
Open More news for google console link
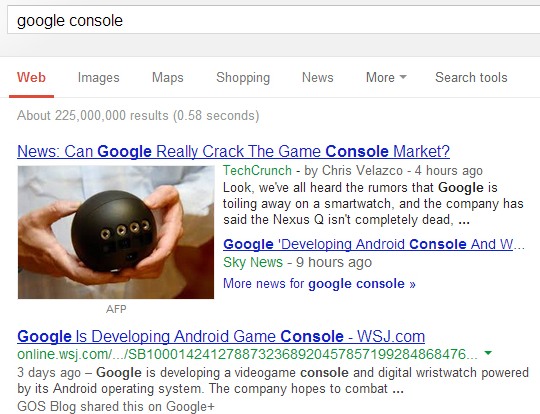pos(319,284)
